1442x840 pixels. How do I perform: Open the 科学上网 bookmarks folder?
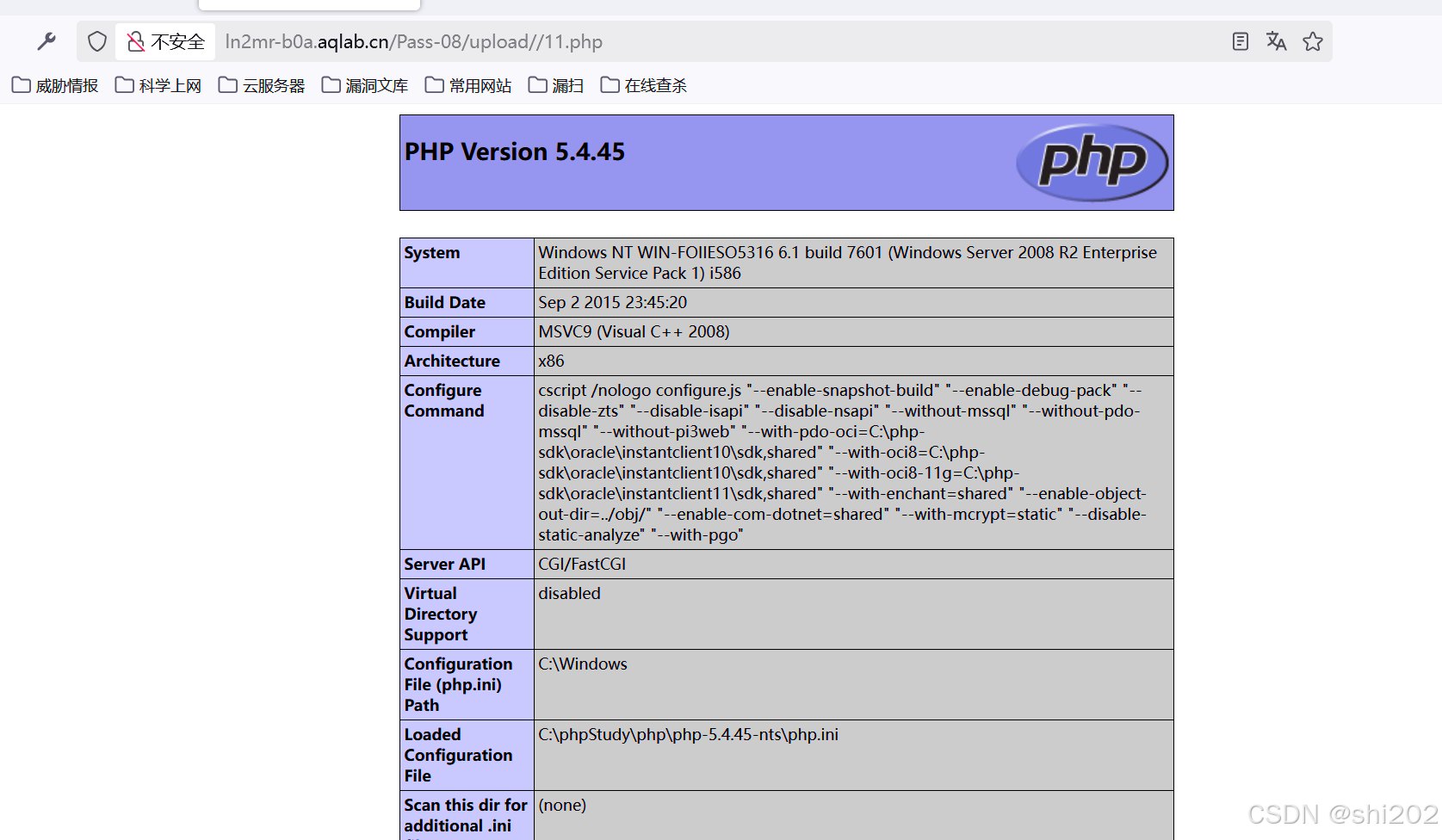(158, 85)
